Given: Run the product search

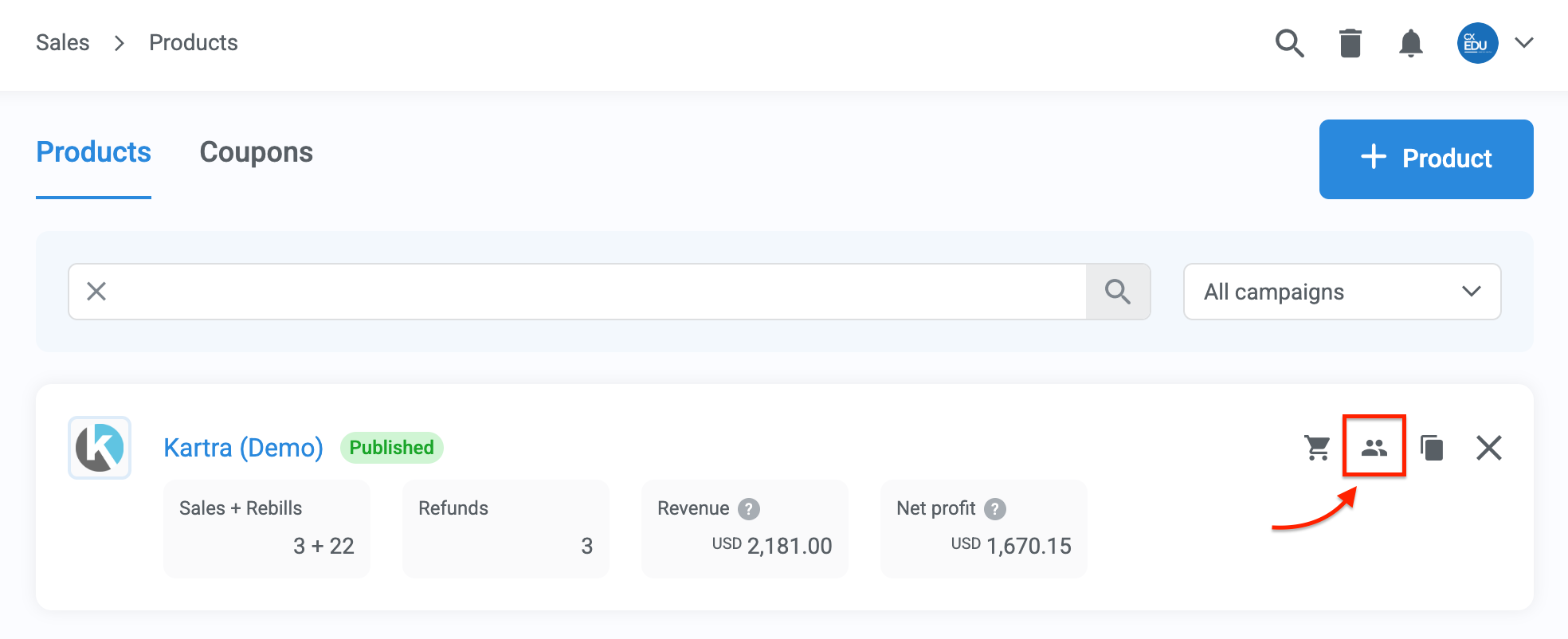Looking at the screenshot, I should click(1118, 292).
